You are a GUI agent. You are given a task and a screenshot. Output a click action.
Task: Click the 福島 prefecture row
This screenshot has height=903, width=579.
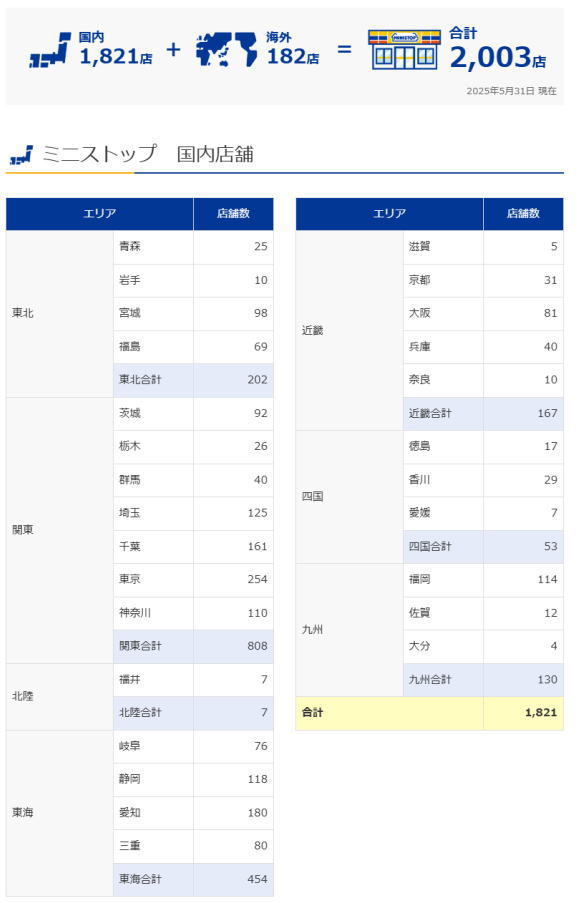click(193, 347)
